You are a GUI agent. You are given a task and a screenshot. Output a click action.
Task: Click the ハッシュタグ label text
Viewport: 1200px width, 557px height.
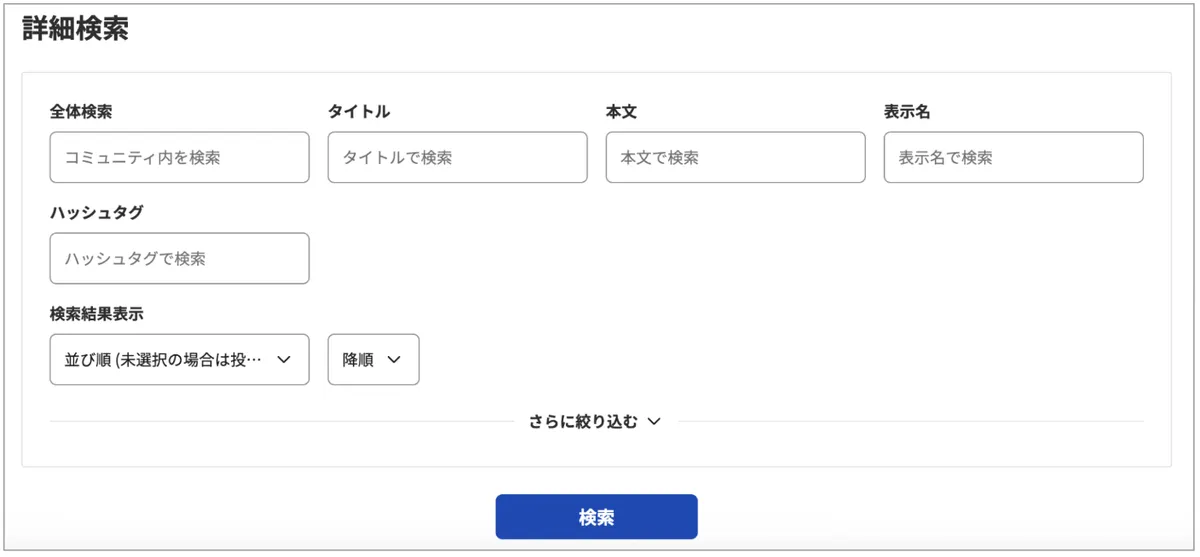click(97, 212)
